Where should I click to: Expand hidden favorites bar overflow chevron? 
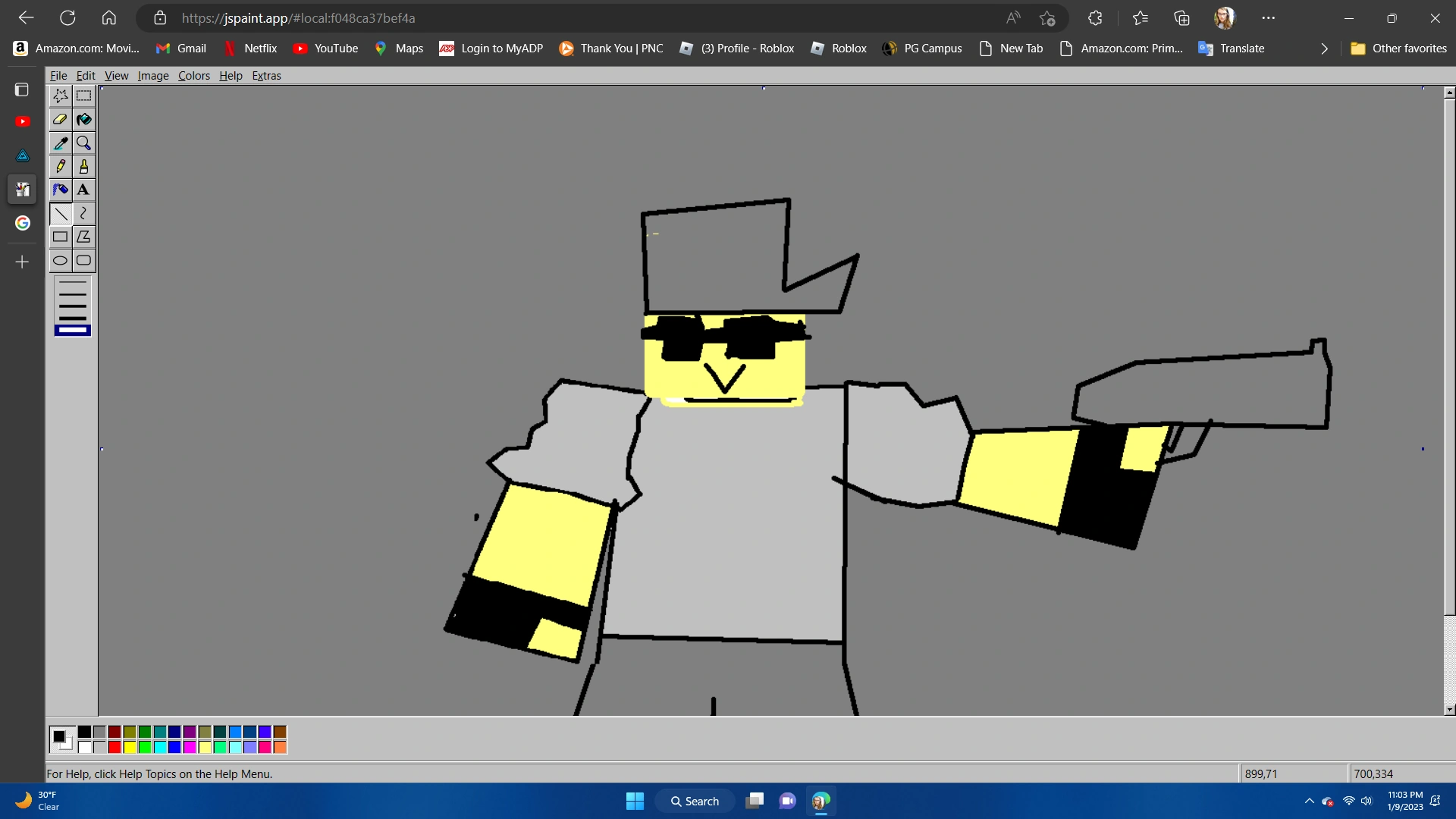(x=1324, y=49)
